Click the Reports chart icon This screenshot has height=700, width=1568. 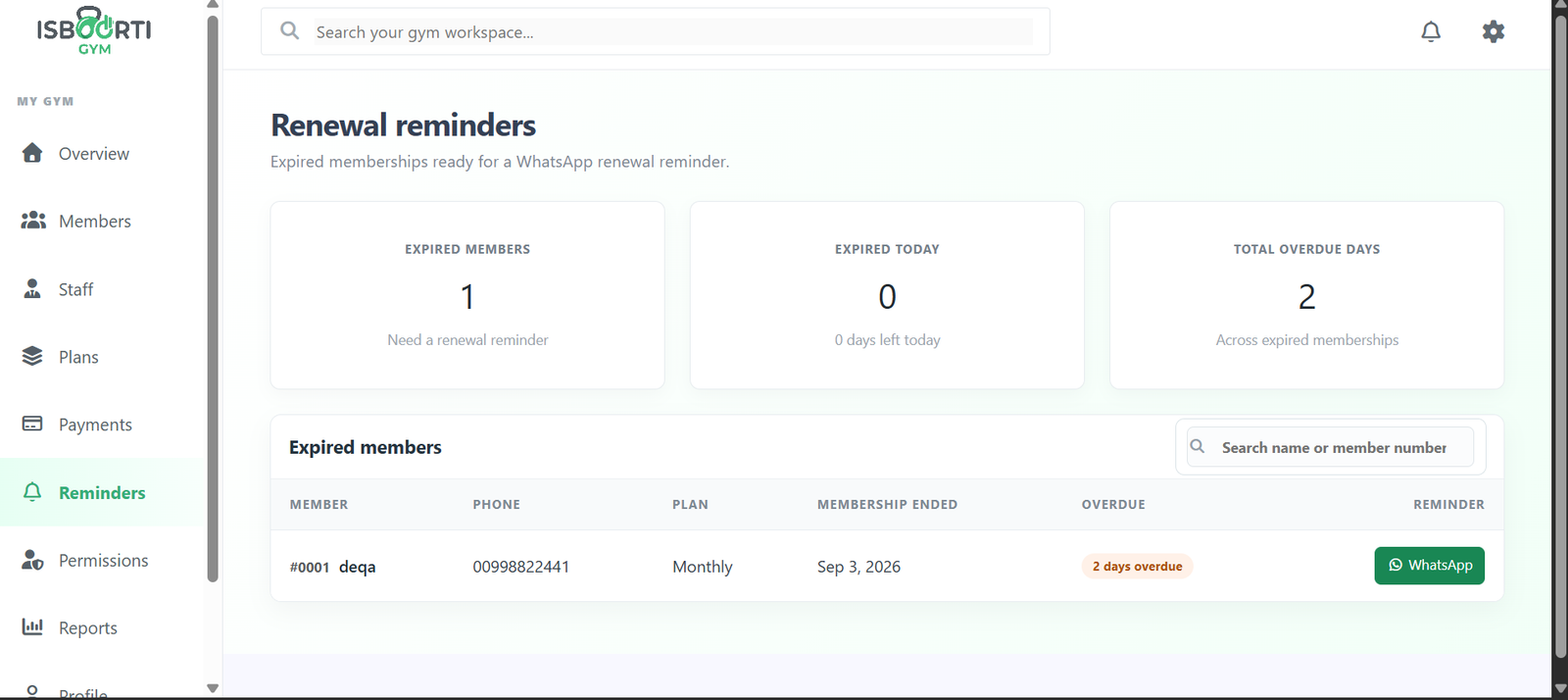click(x=32, y=626)
